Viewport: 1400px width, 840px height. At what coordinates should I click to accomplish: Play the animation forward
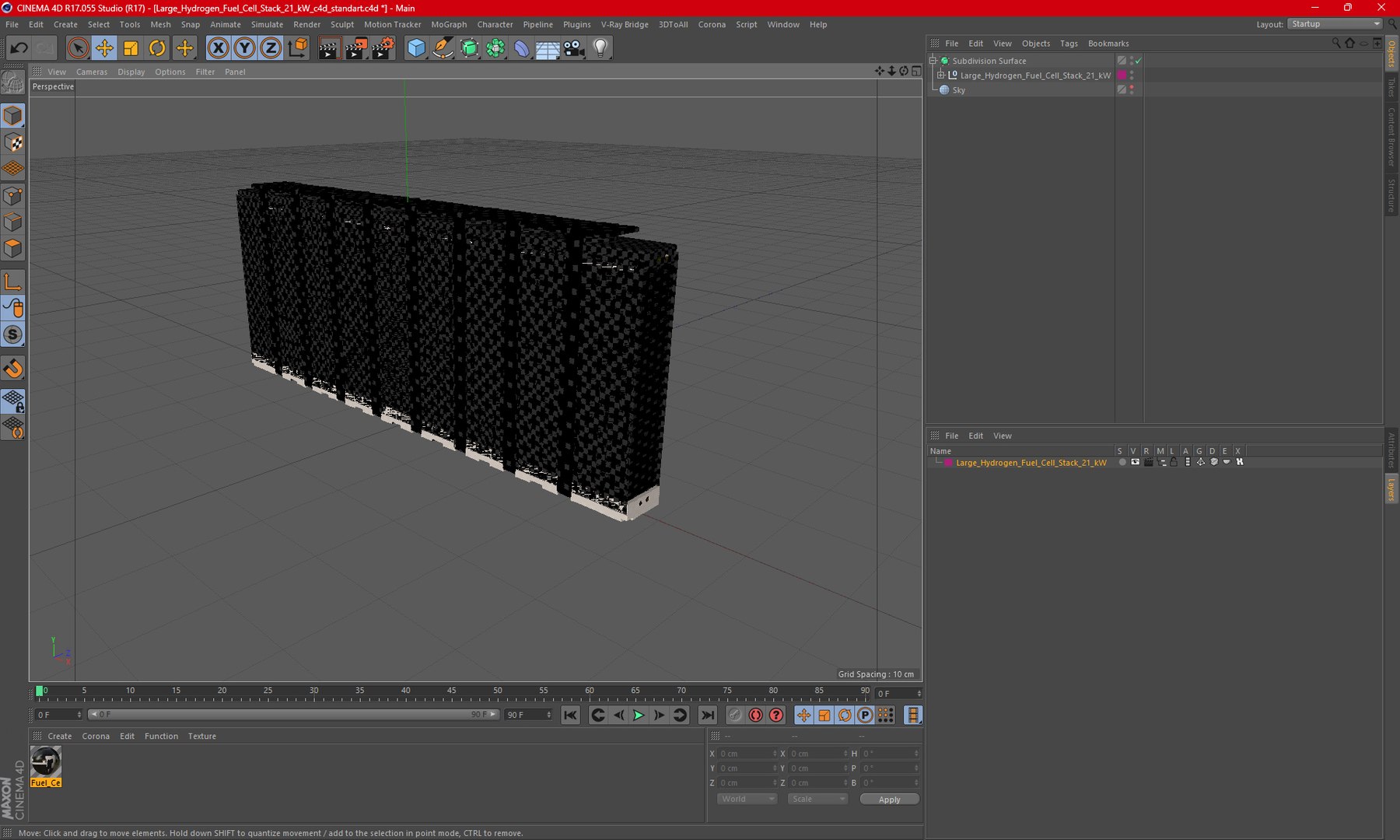pos(639,715)
